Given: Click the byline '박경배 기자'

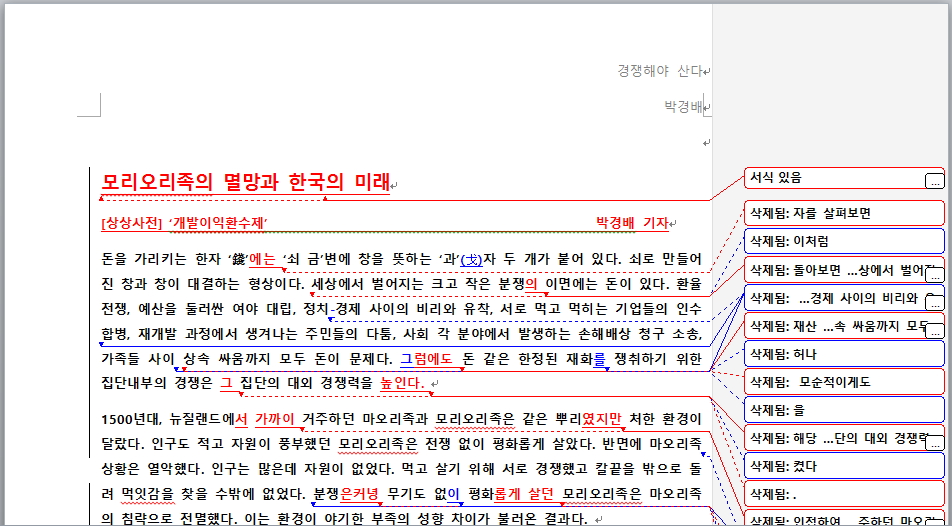Looking at the screenshot, I should click(x=631, y=223).
